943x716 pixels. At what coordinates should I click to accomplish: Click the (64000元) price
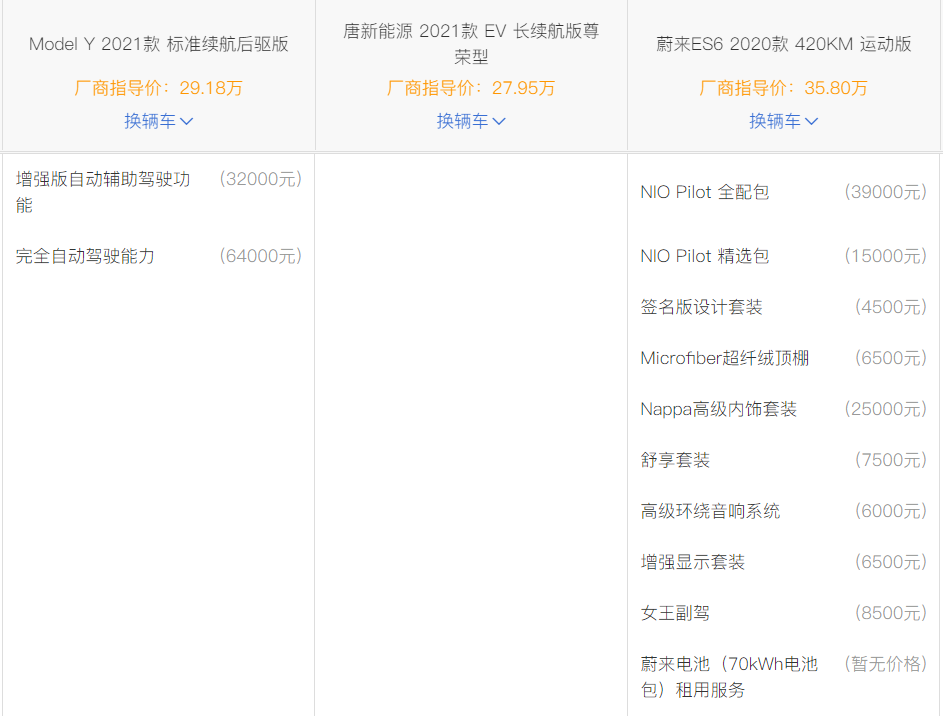[260, 256]
